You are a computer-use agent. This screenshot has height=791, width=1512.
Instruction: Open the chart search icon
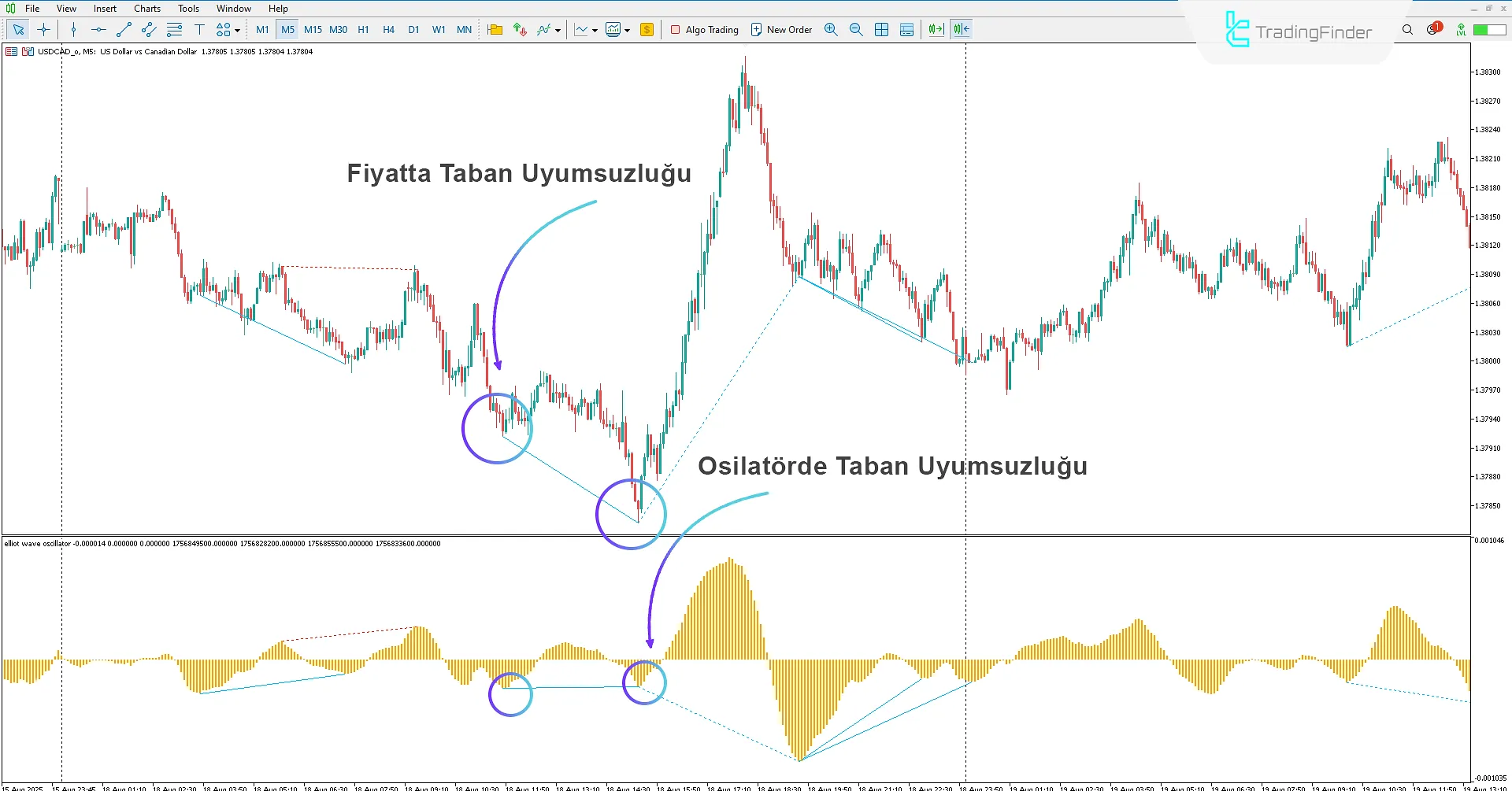tap(1407, 29)
